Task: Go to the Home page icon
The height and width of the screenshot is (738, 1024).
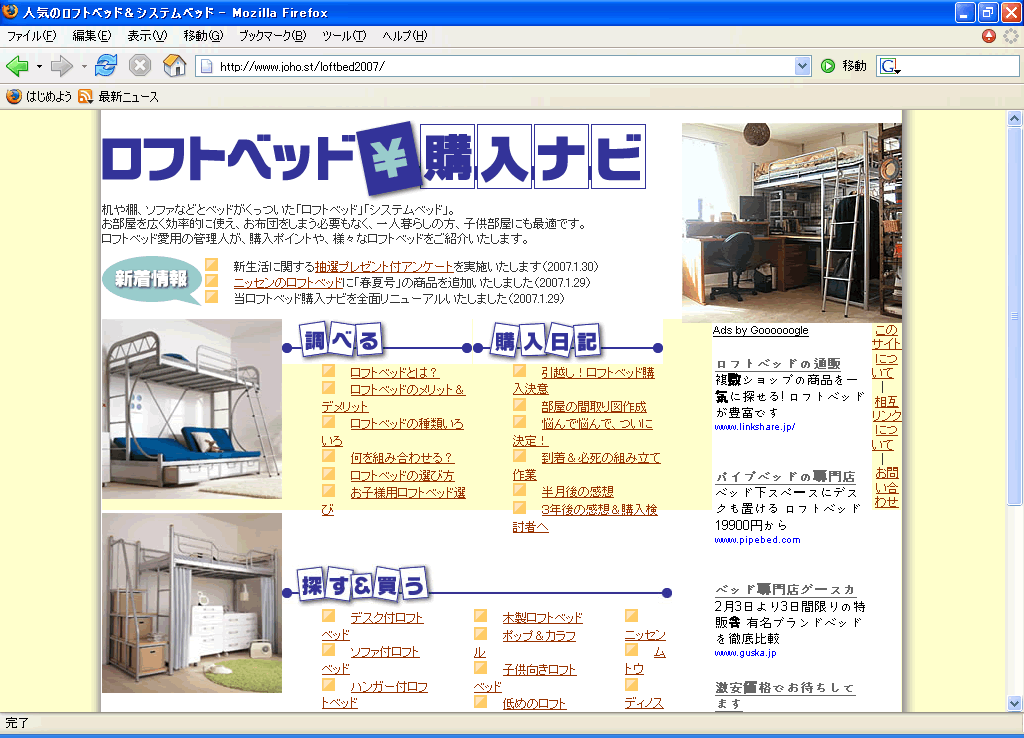Action: (174, 66)
